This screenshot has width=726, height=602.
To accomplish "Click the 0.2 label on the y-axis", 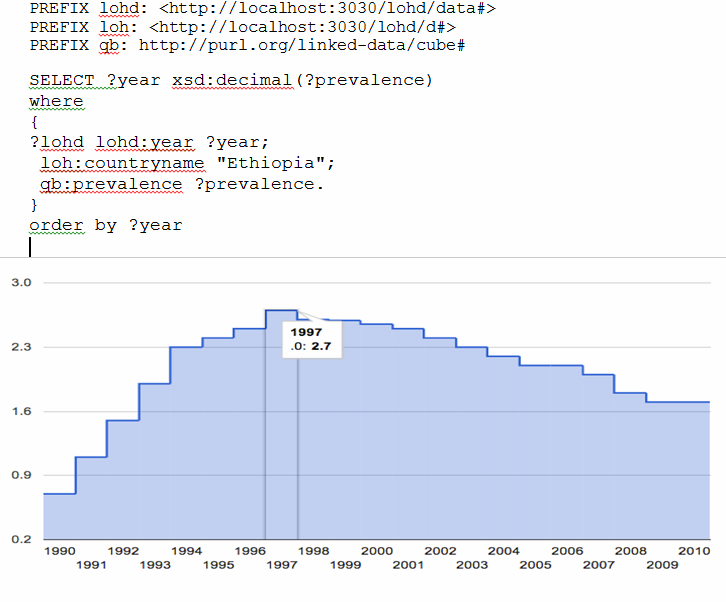I will [21, 540].
